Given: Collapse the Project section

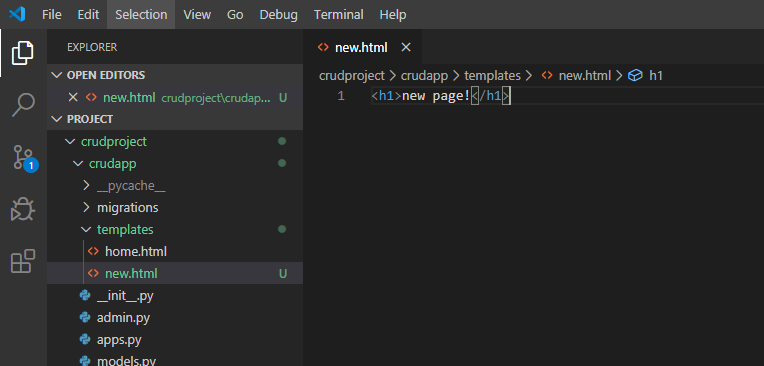Looking at the screenshot, I should pos(57,119).
